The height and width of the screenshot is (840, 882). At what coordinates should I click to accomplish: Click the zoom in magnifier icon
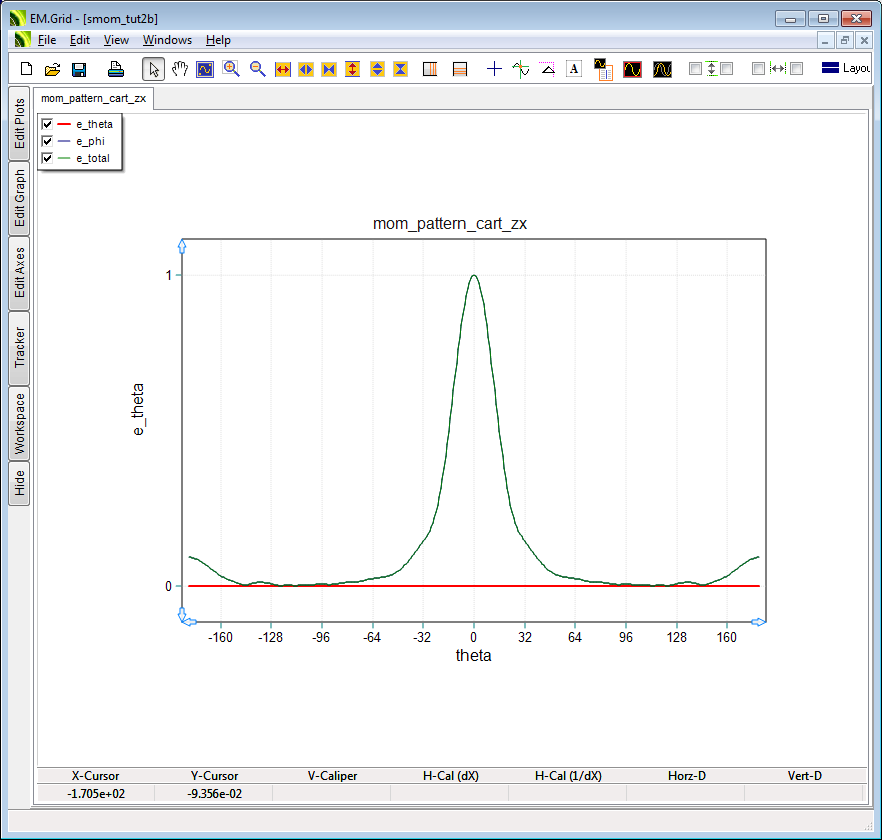pos(231,69)
